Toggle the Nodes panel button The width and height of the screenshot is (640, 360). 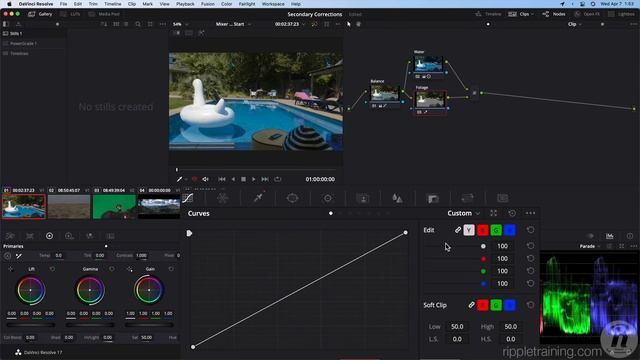[554, 14]
